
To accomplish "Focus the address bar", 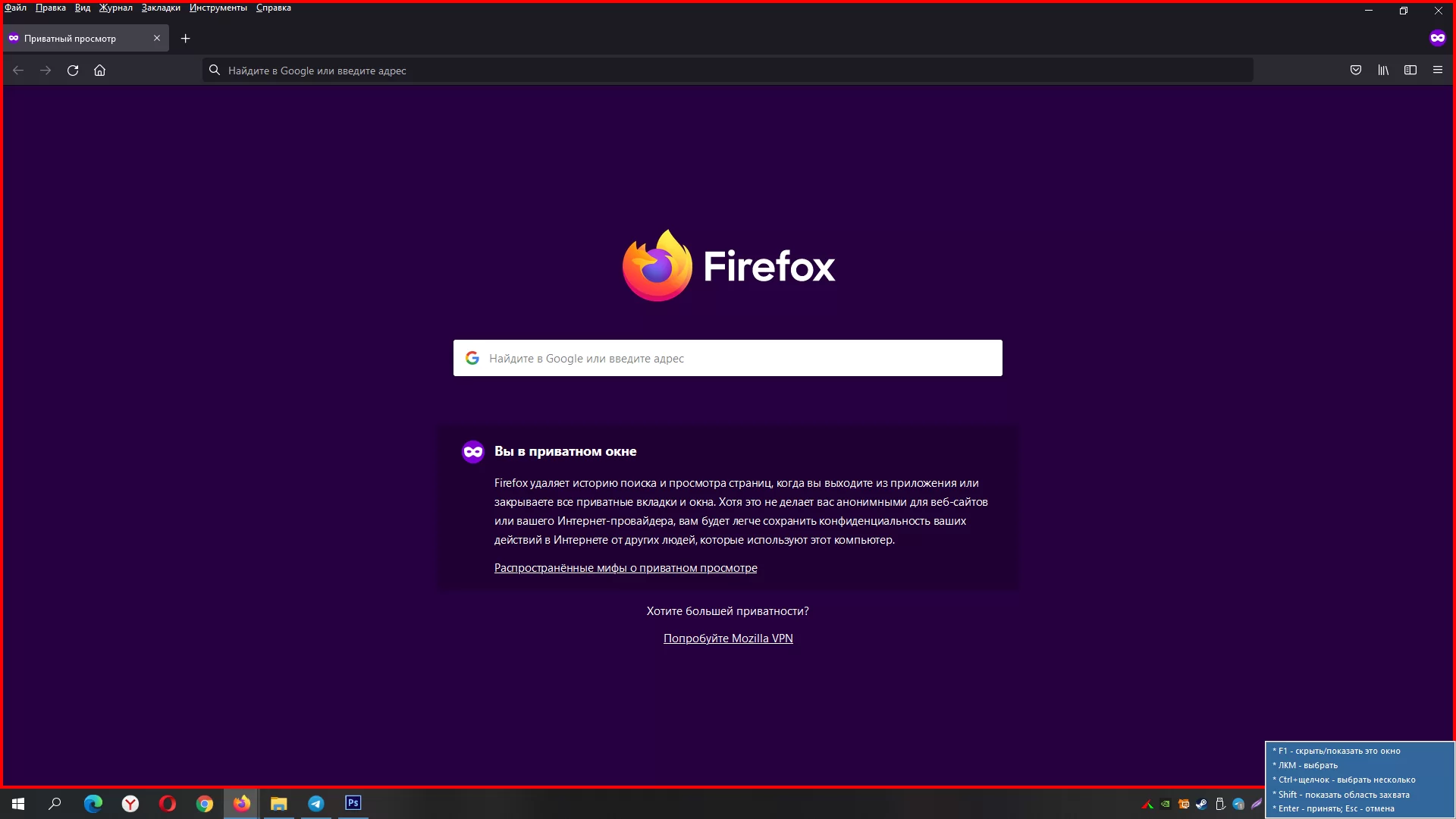I will (x=728, y=71).
